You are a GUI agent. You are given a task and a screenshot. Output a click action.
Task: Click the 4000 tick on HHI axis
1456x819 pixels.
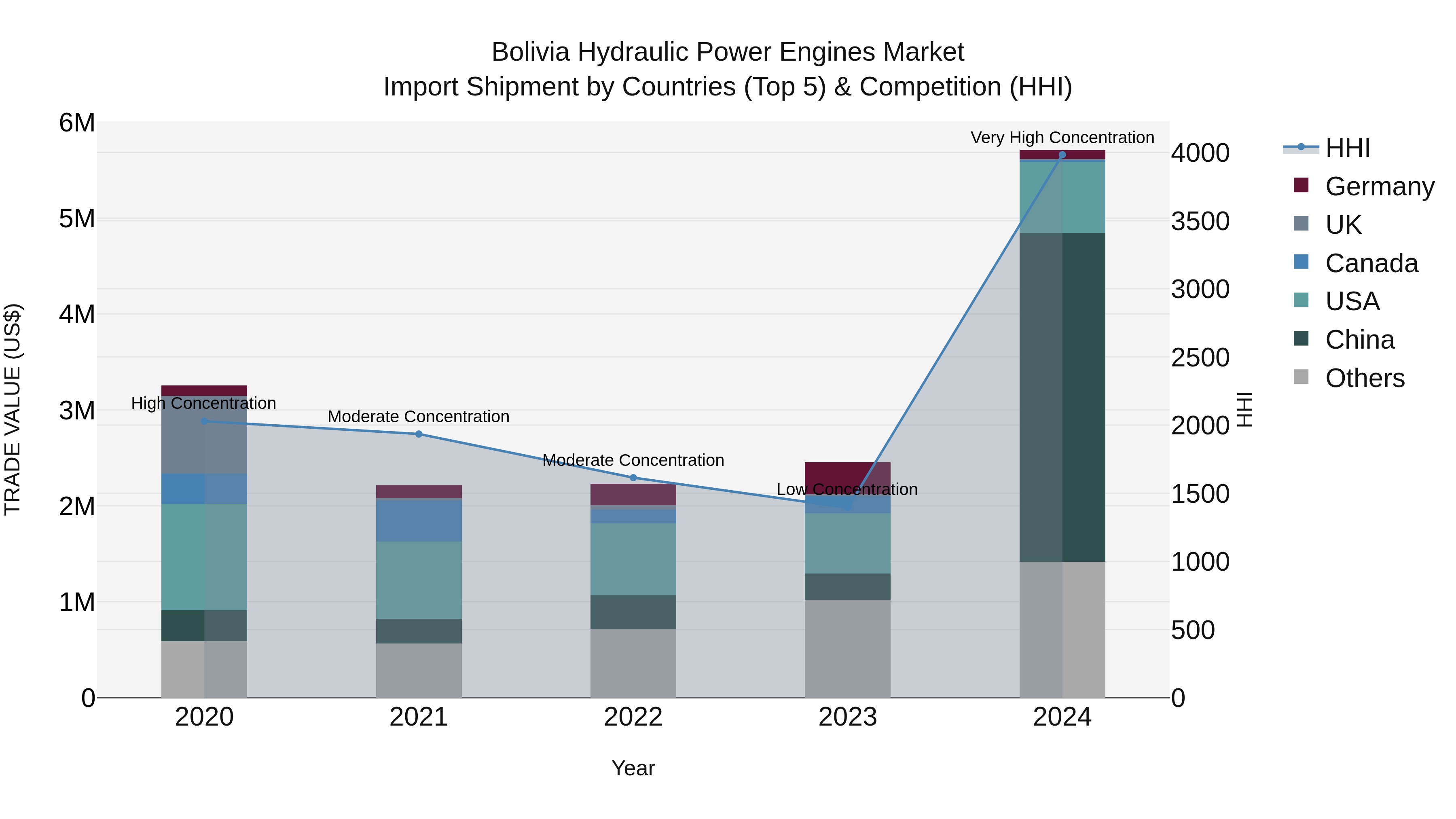point(1200,152)
